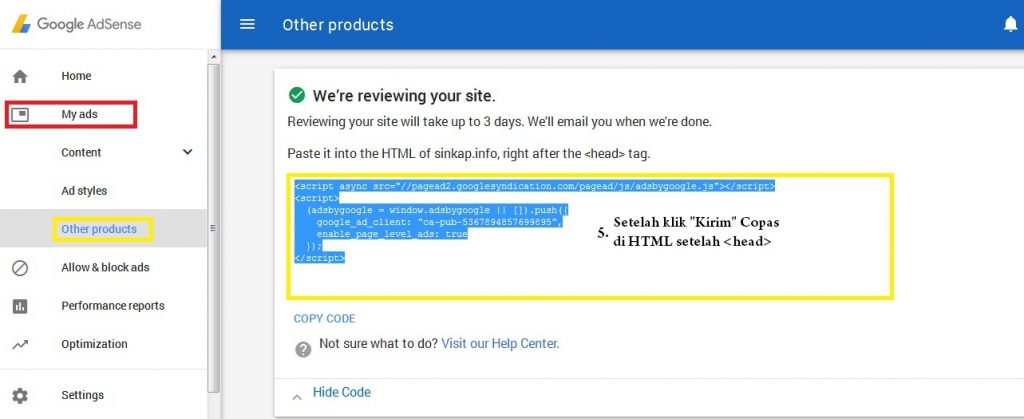Open the notifications bell
Image resolution: width=1024 pixels, height=419 pixels.
click(x=1010, y=25)
